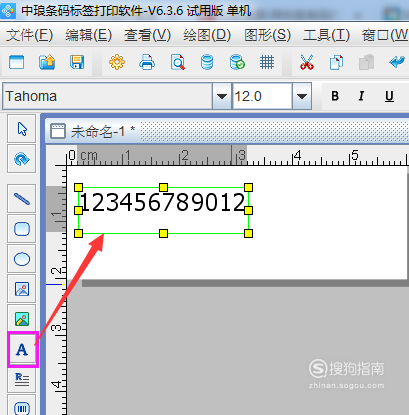Open the database settings icon
The image size is (409, 415).
(207, 62)
